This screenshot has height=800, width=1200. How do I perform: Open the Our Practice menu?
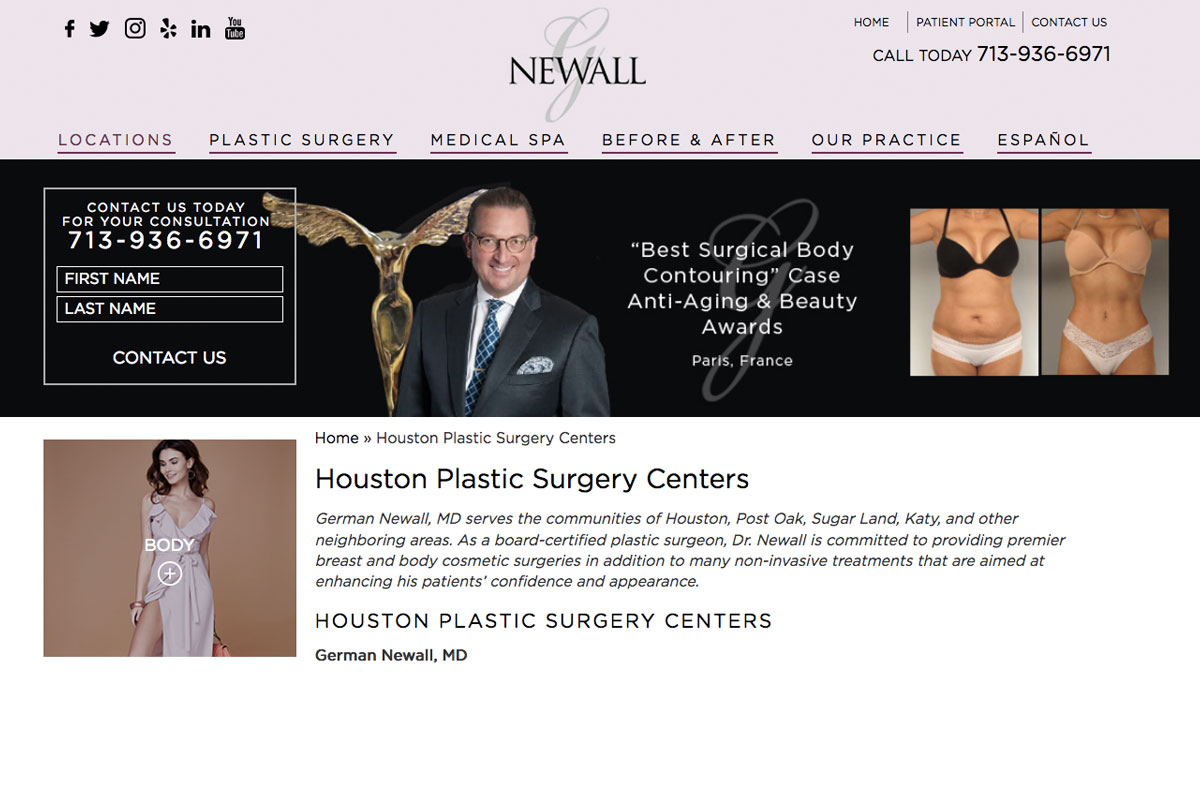click(887, 140)
